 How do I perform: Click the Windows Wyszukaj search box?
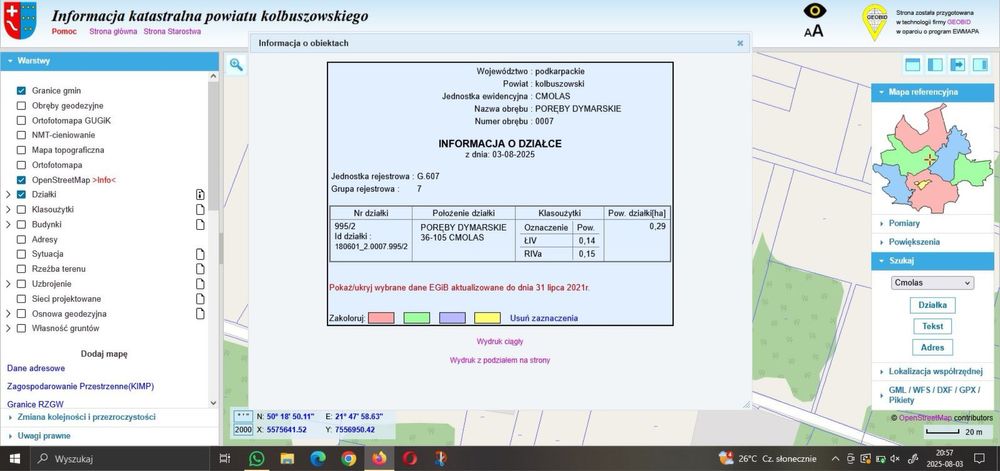(x=121, y=458)
